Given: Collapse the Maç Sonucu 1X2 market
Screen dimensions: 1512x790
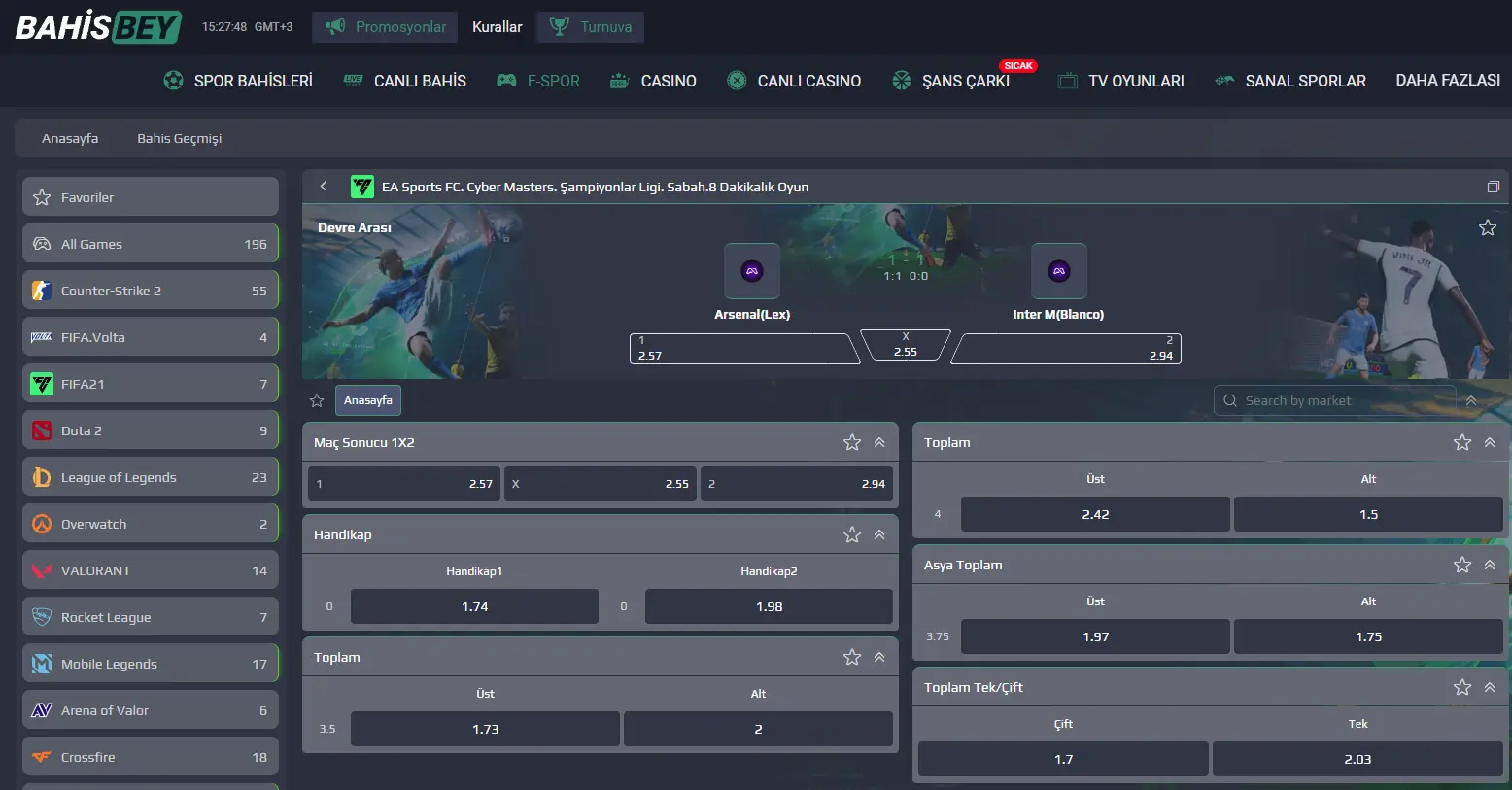Looking at the screenshot, I should (x=879, y=442).
